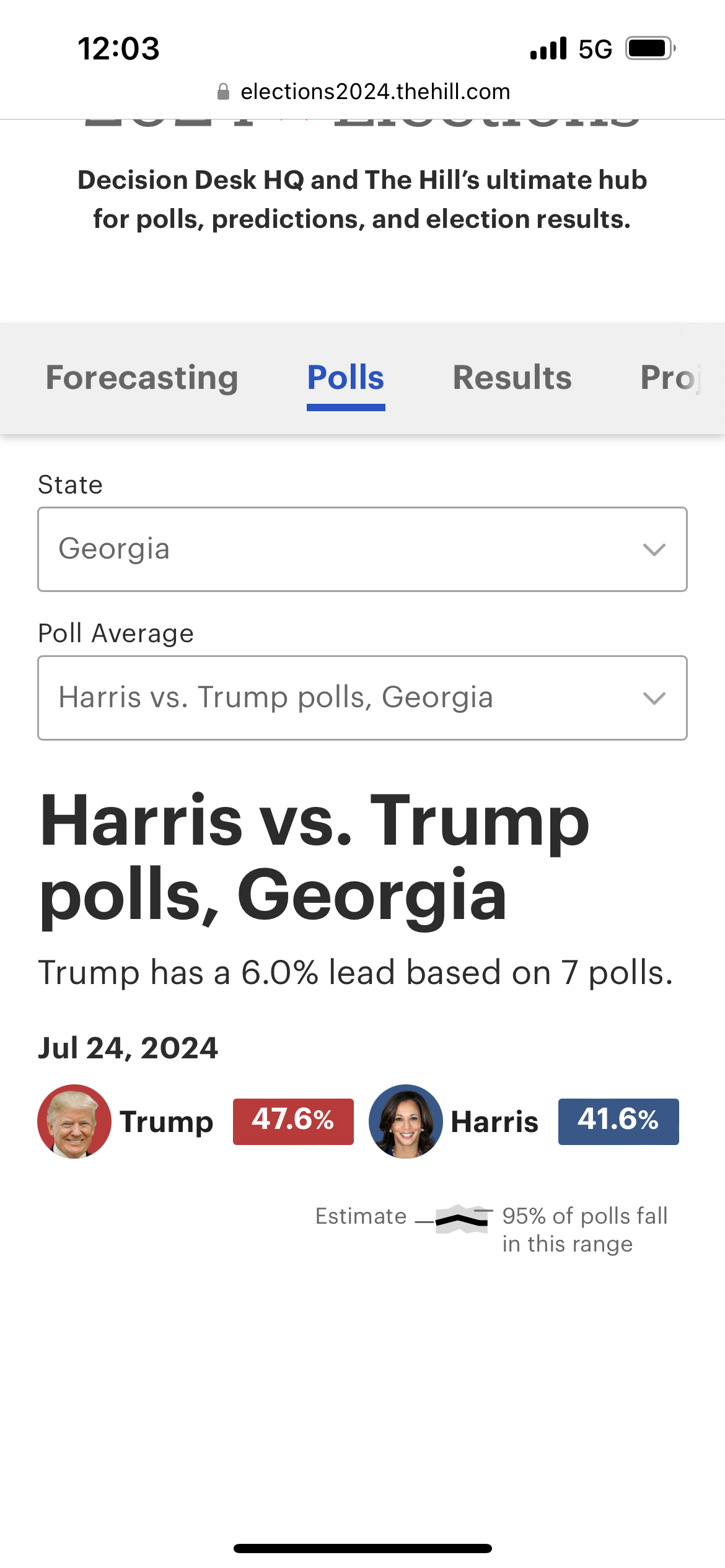Viewport: 725px width, 1568px height.
Task: Tap the home indicator bar
Action: click(x=362, y=1549)
